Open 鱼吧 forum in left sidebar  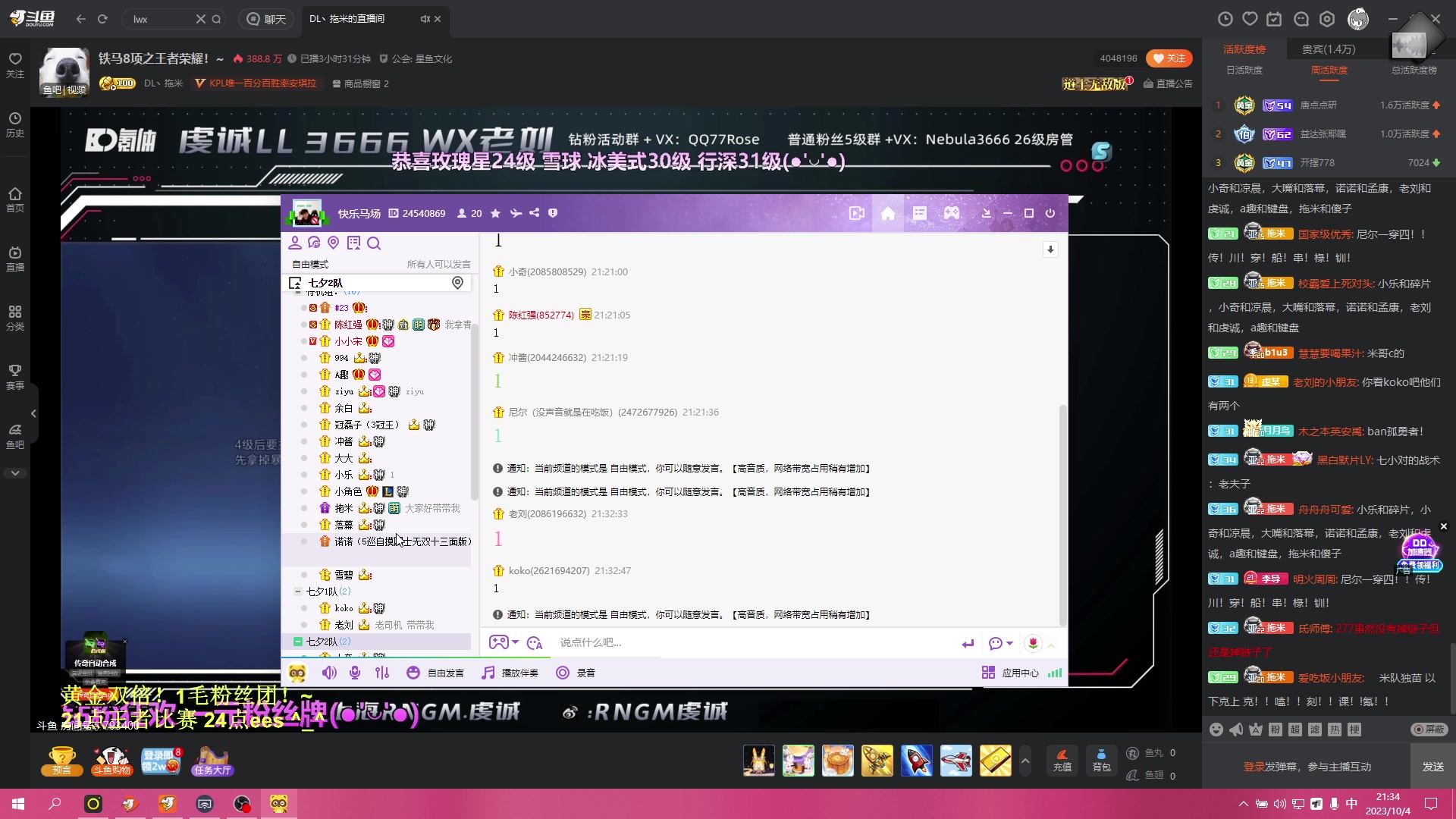coord(15,437)
